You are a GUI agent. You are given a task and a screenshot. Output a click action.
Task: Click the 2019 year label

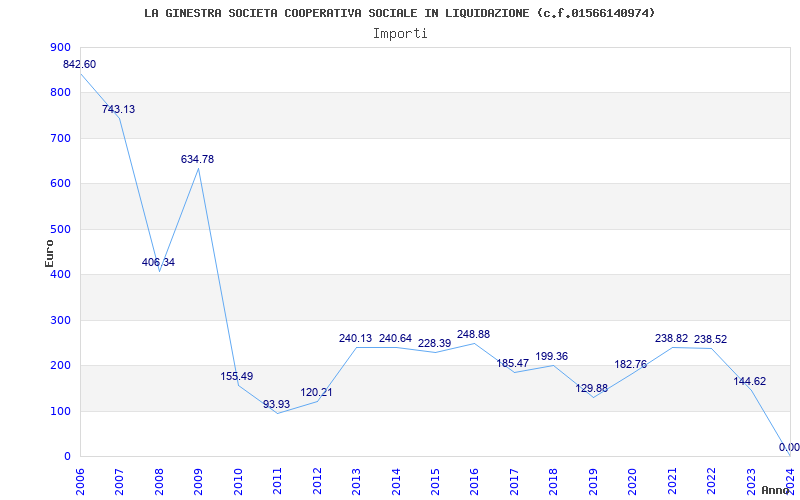[x=593, y=481]
